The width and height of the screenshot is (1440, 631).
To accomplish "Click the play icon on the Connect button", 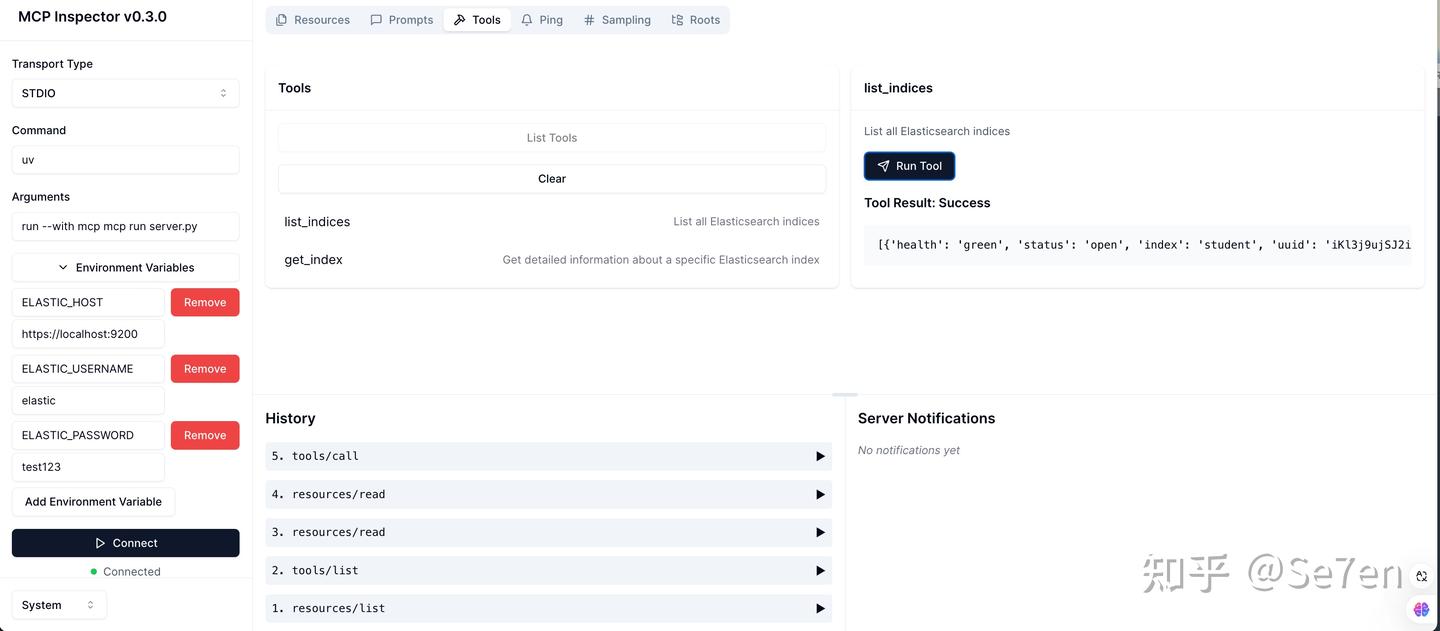I will point(99,543).
